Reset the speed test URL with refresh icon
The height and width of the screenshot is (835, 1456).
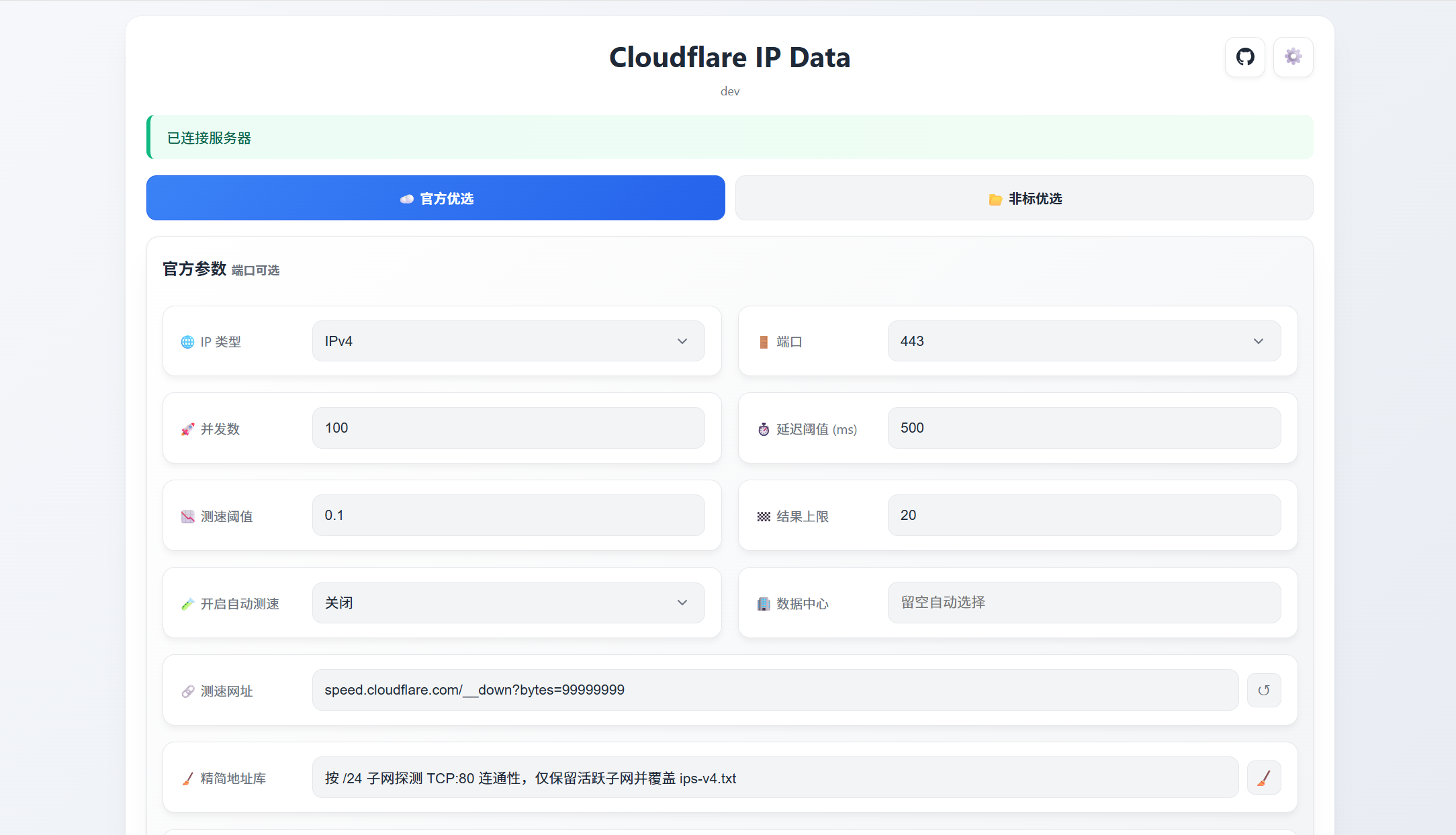point(1264,690)
